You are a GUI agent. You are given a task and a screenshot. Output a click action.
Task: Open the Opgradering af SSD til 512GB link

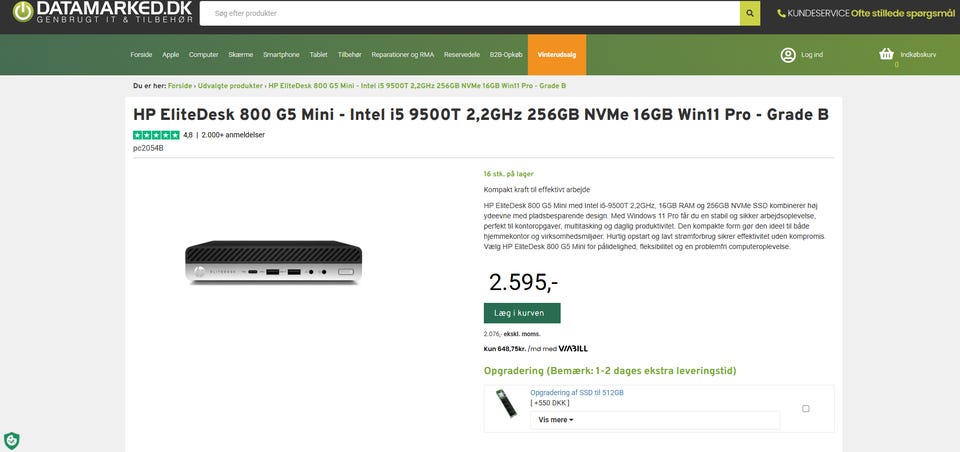point(577,393)
